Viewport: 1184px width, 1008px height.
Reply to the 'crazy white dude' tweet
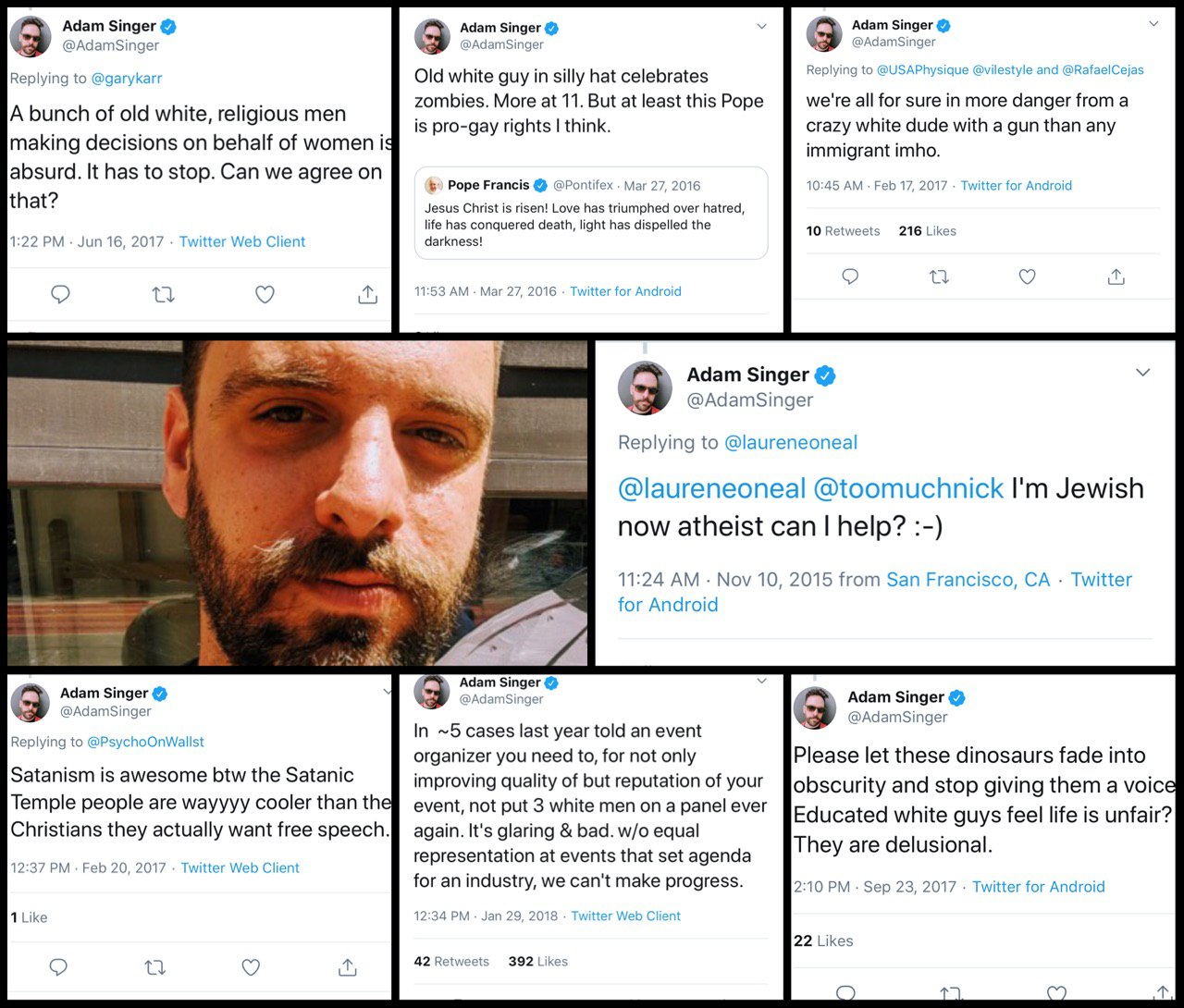850,277
